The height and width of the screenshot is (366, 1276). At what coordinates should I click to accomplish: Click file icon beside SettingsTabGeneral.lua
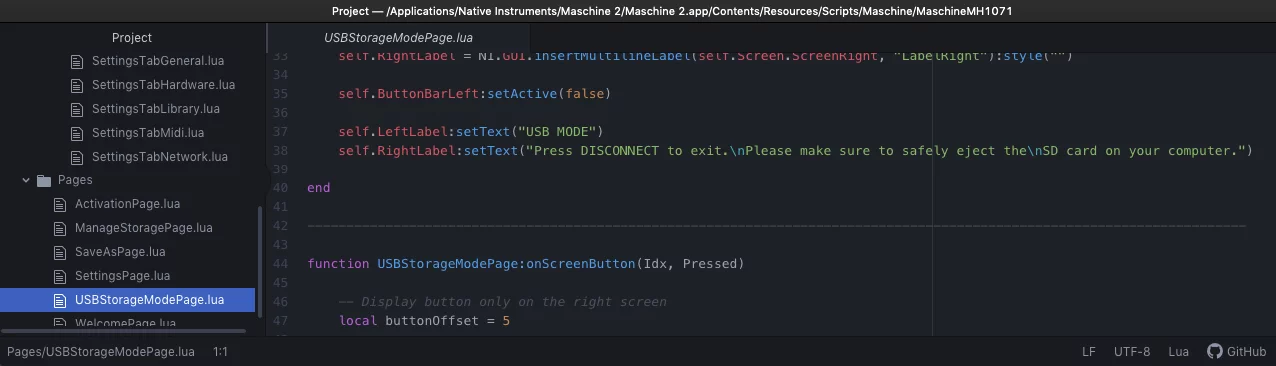pyautogui.click(x=78, y=61)
